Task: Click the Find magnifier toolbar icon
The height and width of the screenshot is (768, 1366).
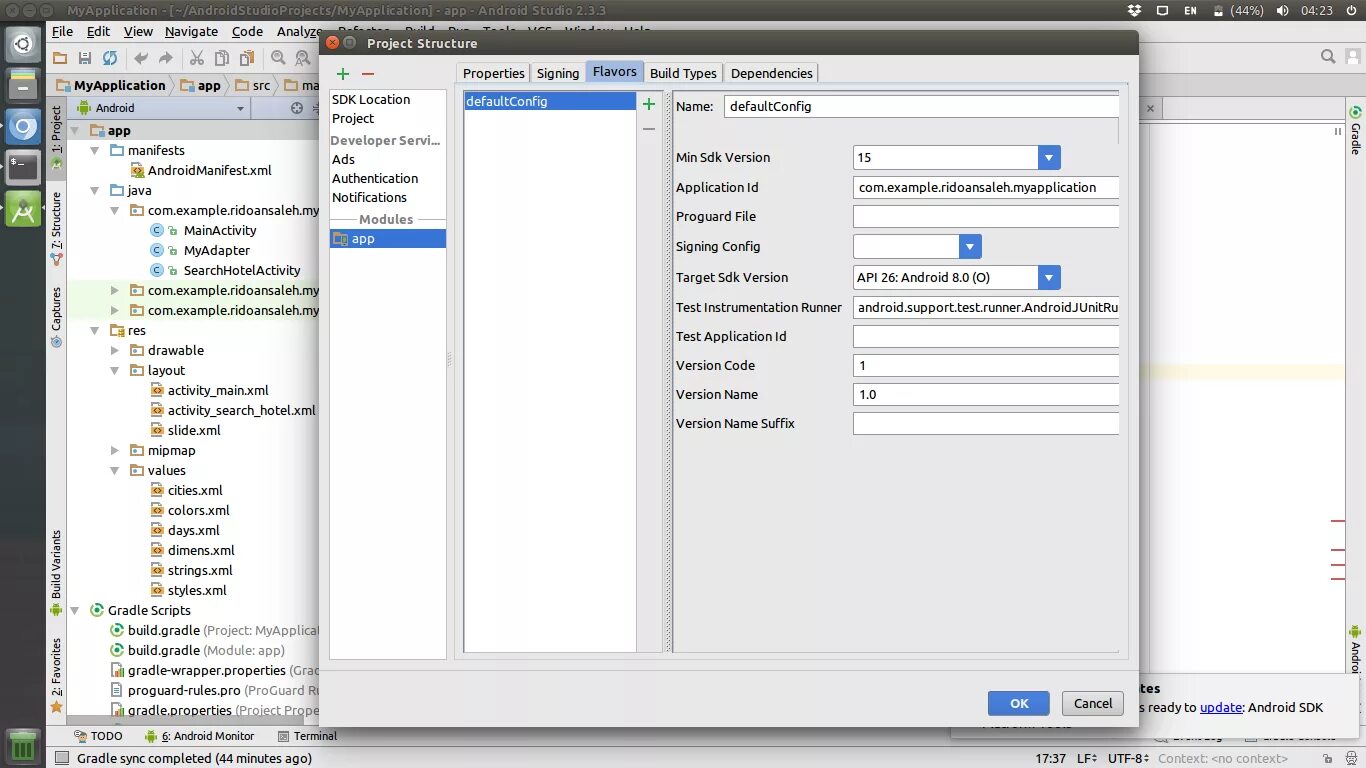Action: (278, 59)
